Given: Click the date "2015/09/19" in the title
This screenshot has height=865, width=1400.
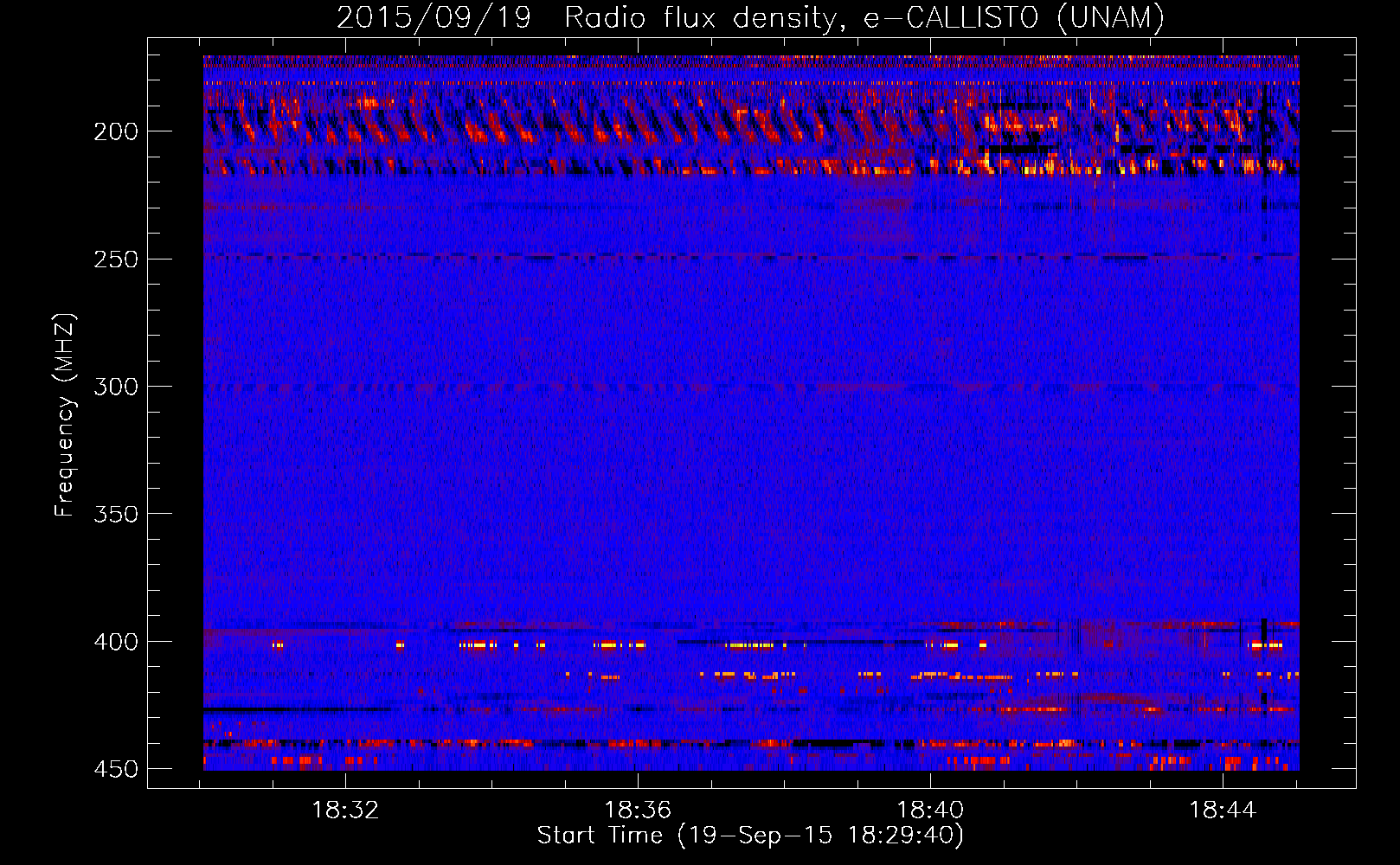Looking at the screenshot, I should click(433, 18).
